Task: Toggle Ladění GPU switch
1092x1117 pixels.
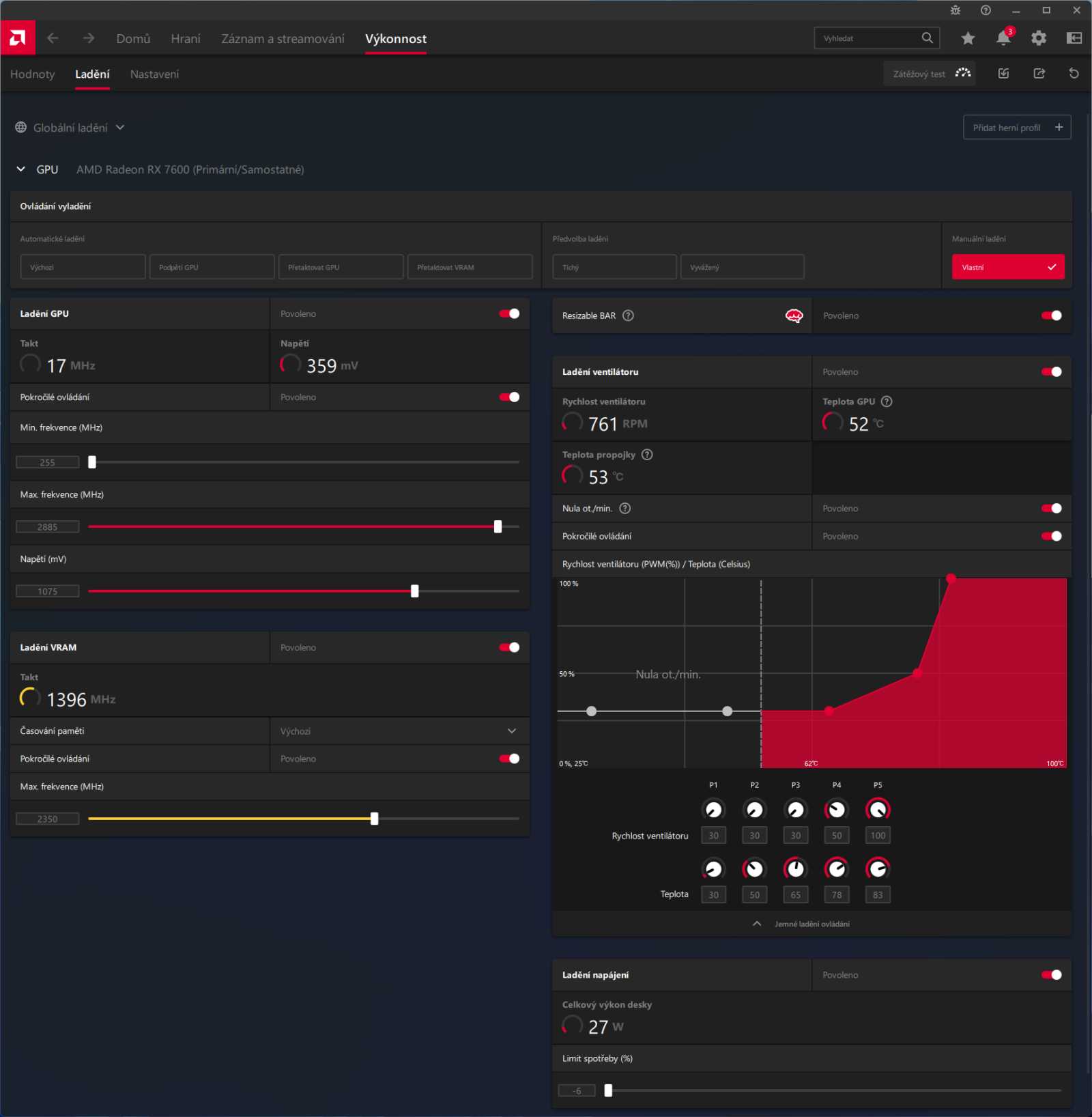Action: coord(509,314)
